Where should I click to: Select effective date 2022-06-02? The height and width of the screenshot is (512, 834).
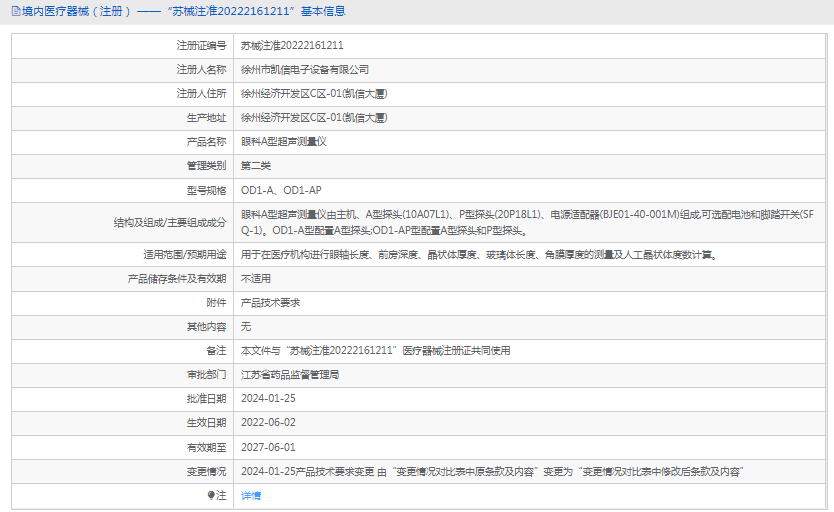(x=268, y=423)
